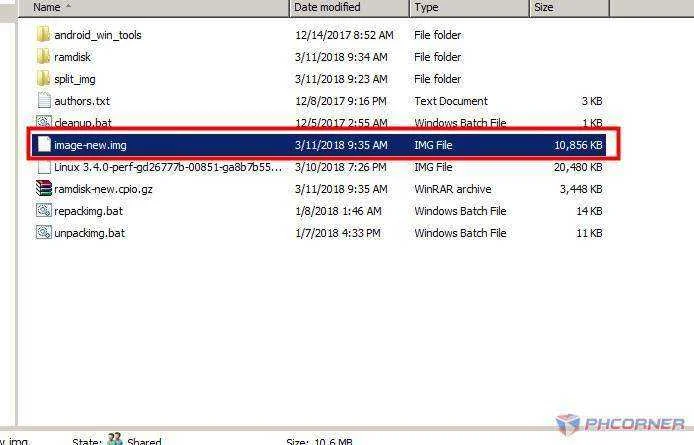The height and width of the screenshot is (445, 694).
Task: Sort by the Name column header
Action: point(153,8)
